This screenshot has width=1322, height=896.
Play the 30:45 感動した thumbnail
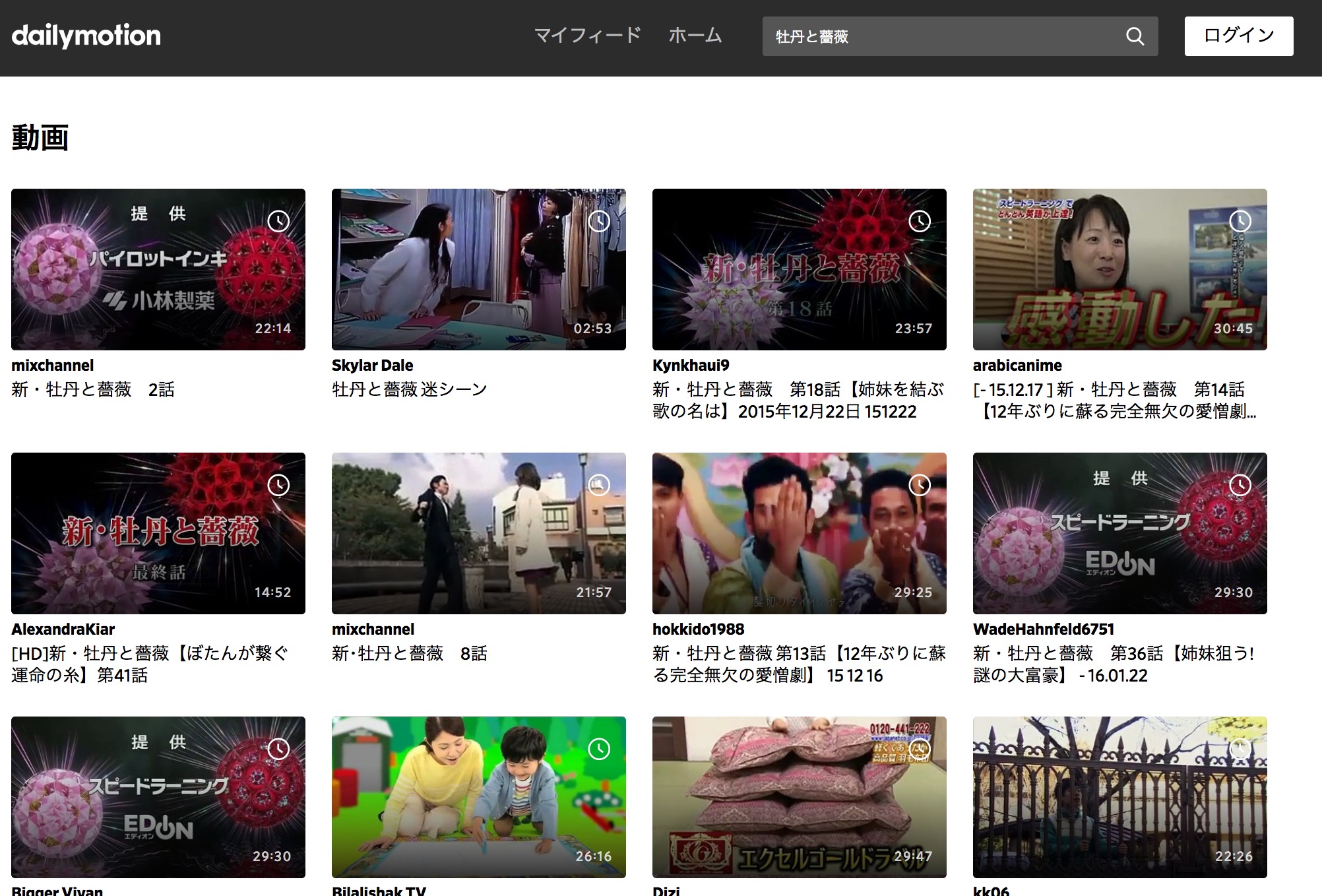(x=1120, y=269)
